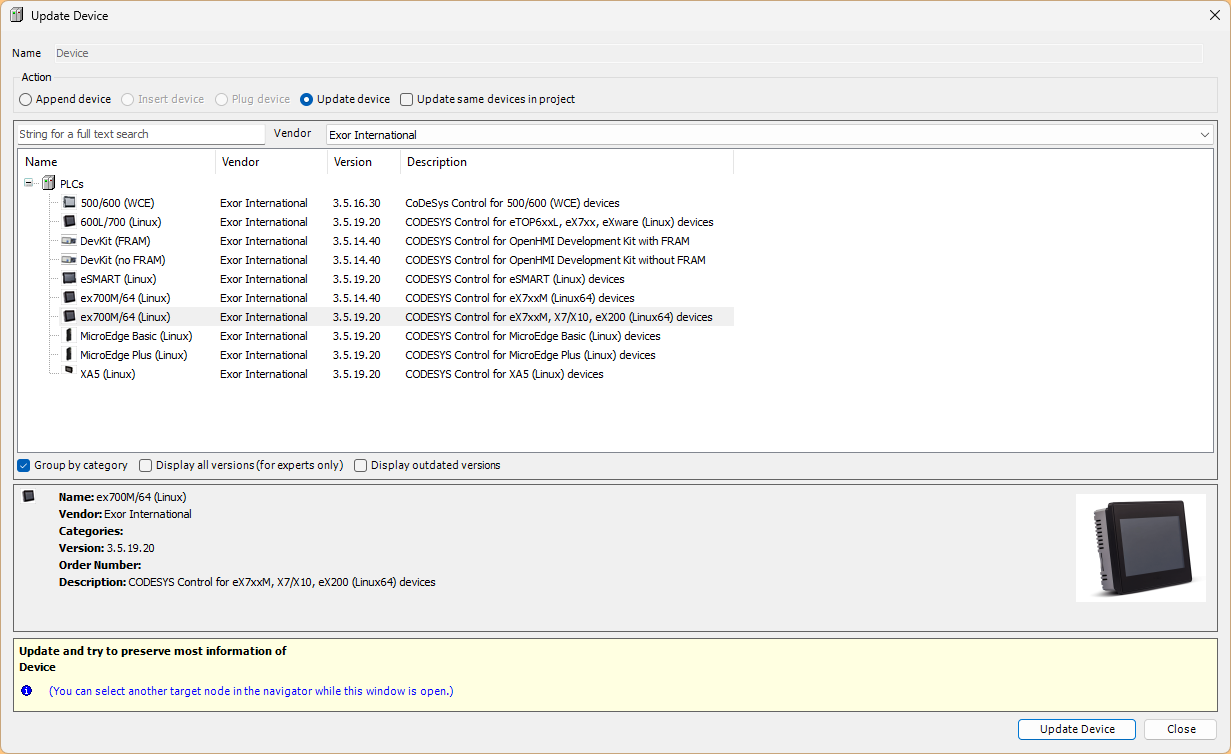Click the Close button
This screenshot has width=1231, height=754.
[x=1180, y=729]
